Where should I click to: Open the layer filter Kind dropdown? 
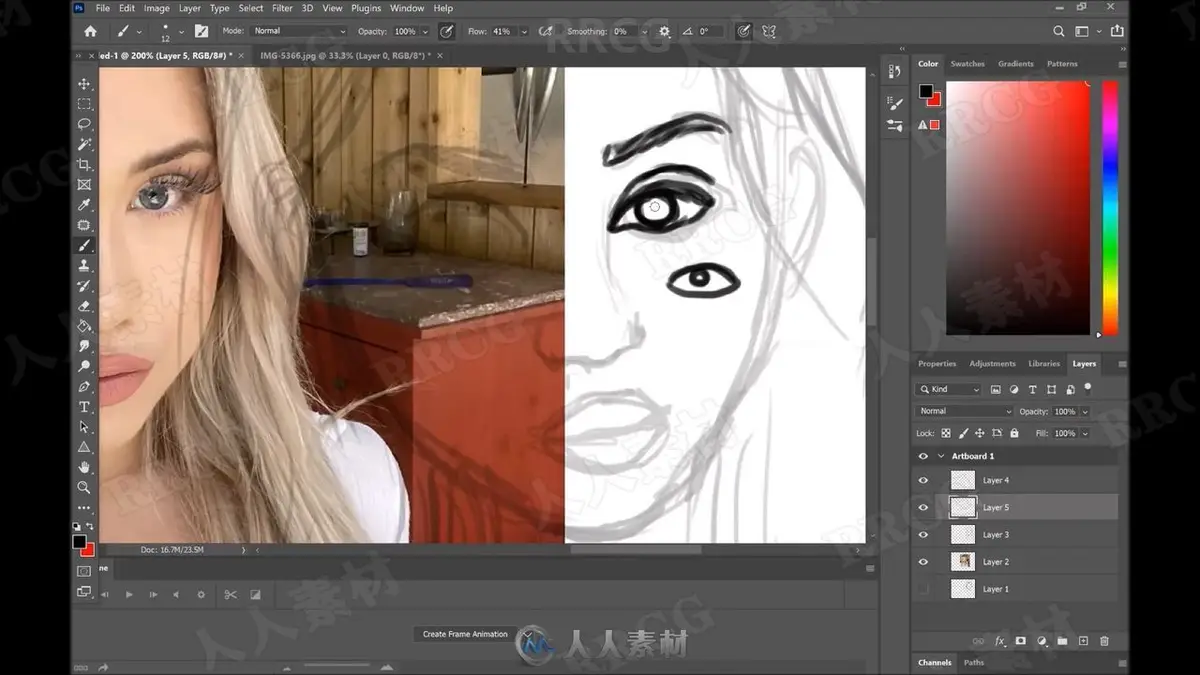click(949, 389)
